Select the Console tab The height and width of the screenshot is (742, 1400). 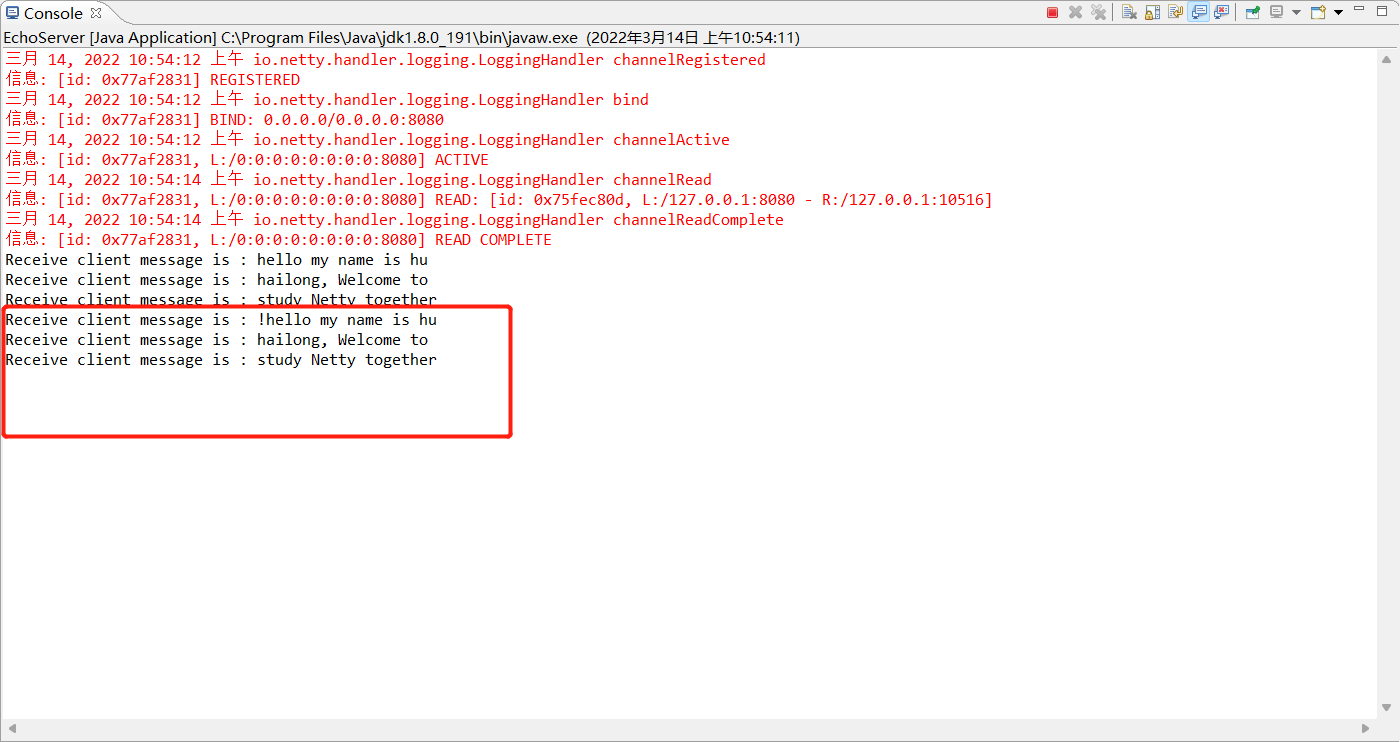click(53, 13)
